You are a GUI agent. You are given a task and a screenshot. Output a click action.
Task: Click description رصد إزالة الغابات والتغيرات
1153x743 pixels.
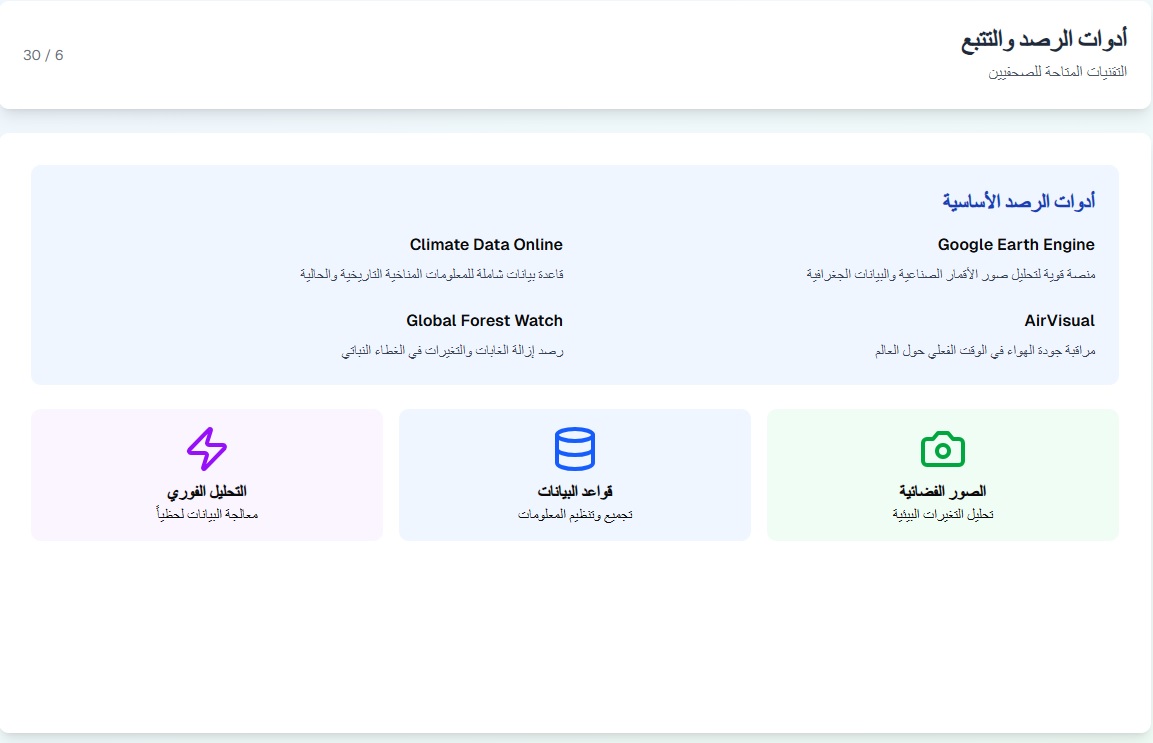point(452,351)
